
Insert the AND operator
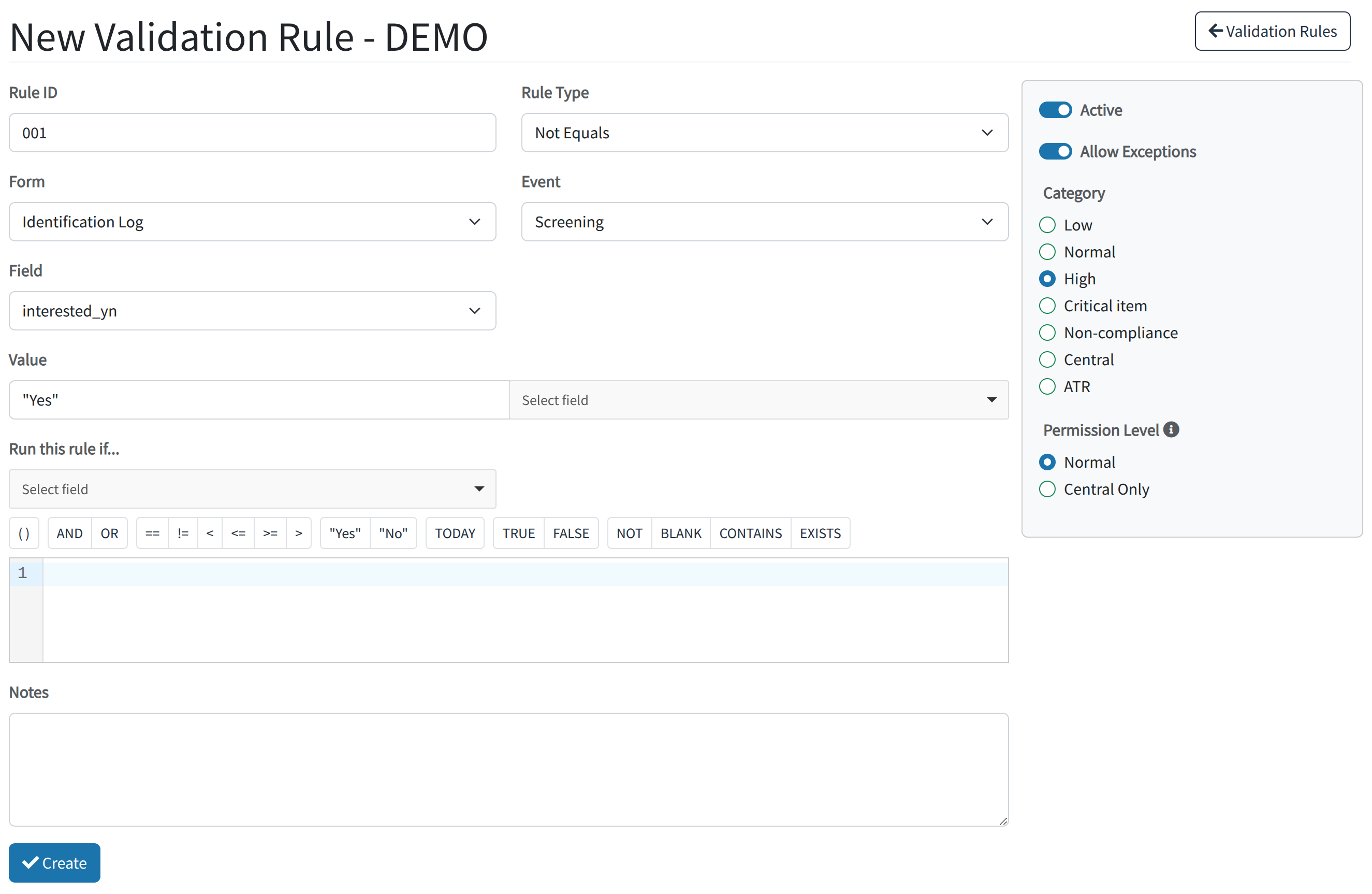point(69,533)
